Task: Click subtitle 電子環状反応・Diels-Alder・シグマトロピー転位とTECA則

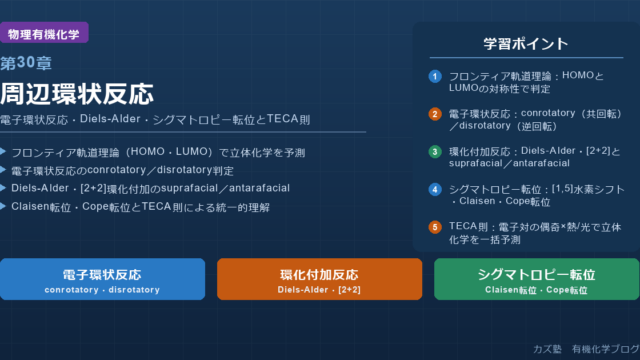Action: click(x=155, y=120)
